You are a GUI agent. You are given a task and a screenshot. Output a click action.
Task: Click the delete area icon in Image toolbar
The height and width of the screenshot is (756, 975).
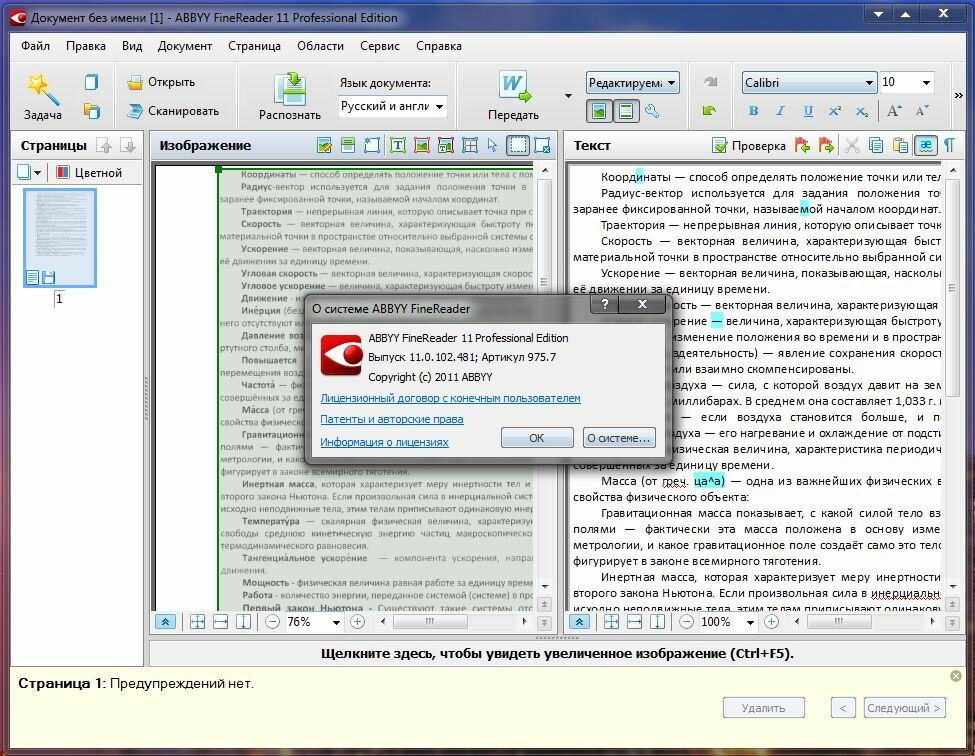542,145
